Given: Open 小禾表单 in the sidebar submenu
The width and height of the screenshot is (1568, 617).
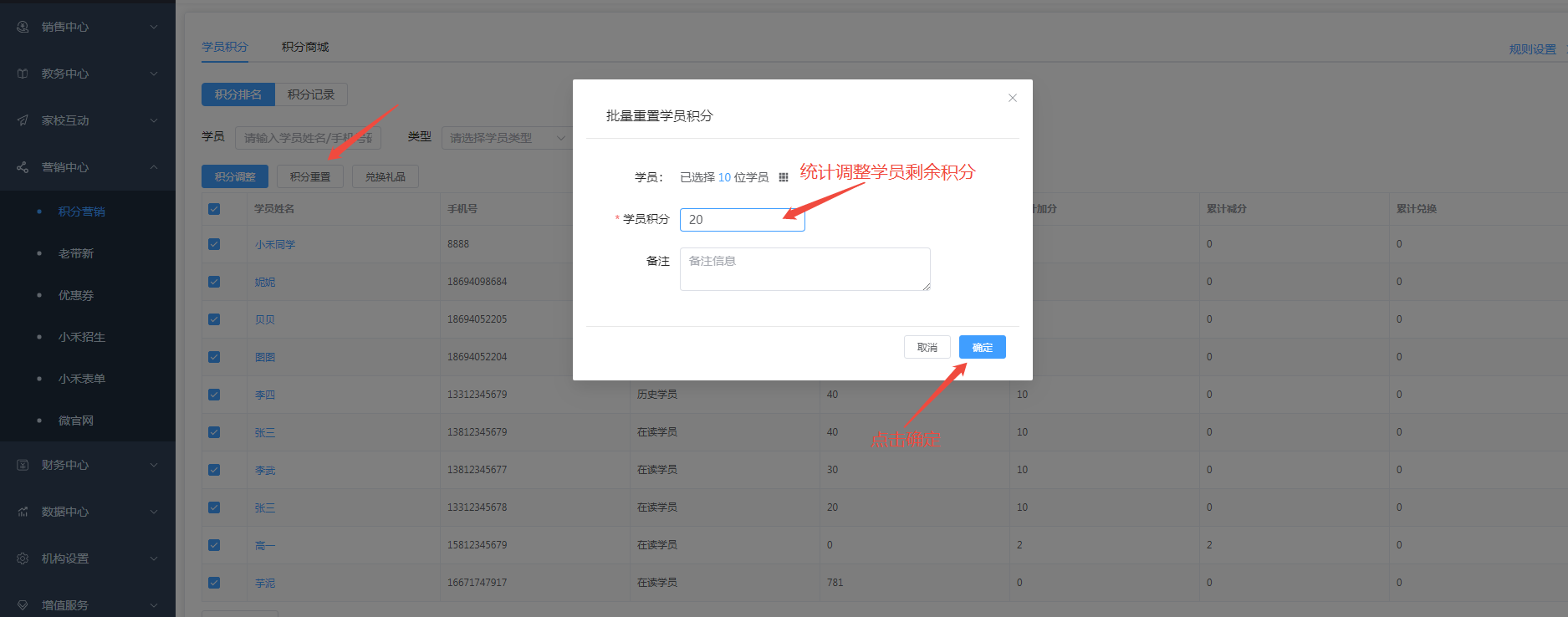Looking at the screenshot, I should pyautogui.click(x=82, y=379).
